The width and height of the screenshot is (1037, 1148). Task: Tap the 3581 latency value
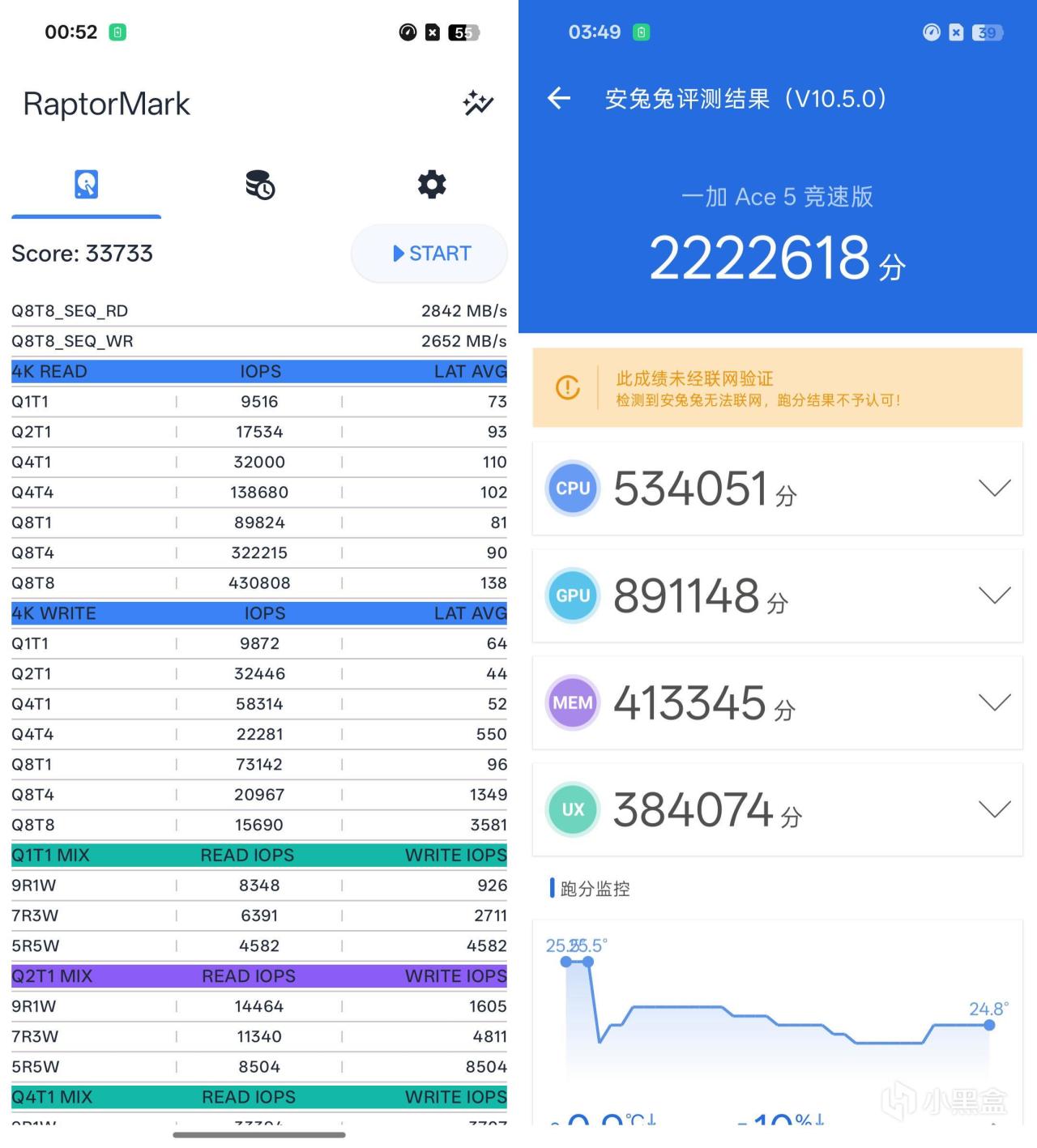click(x=489, y=825)
